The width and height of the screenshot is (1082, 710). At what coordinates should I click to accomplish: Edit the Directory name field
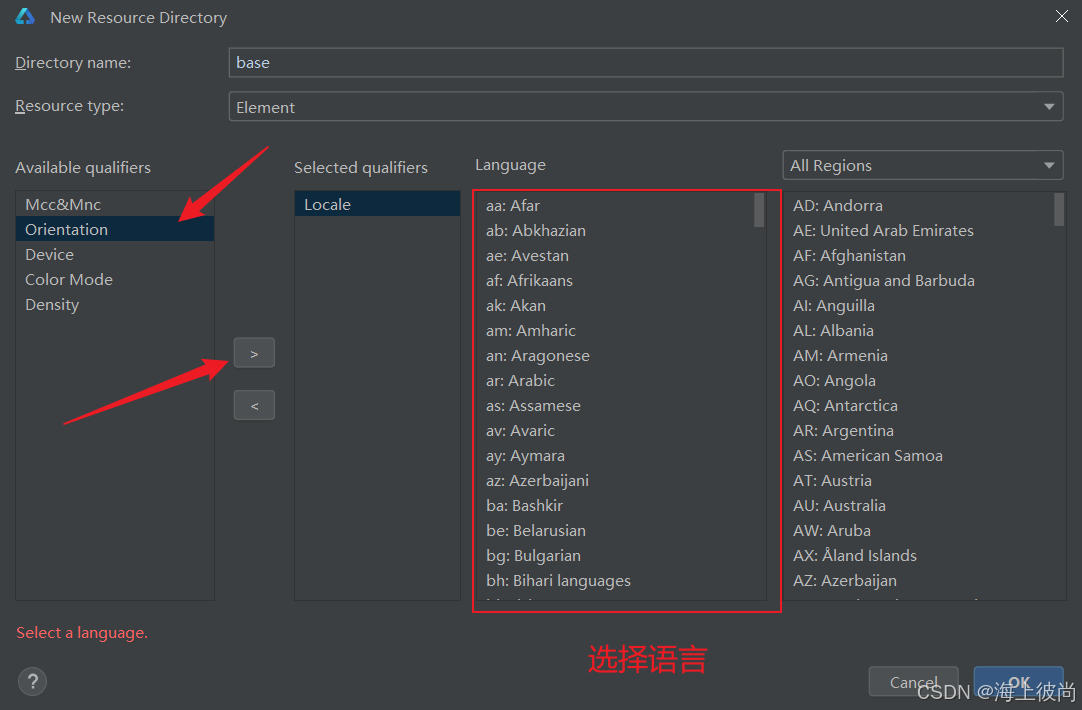pos(646,63)
